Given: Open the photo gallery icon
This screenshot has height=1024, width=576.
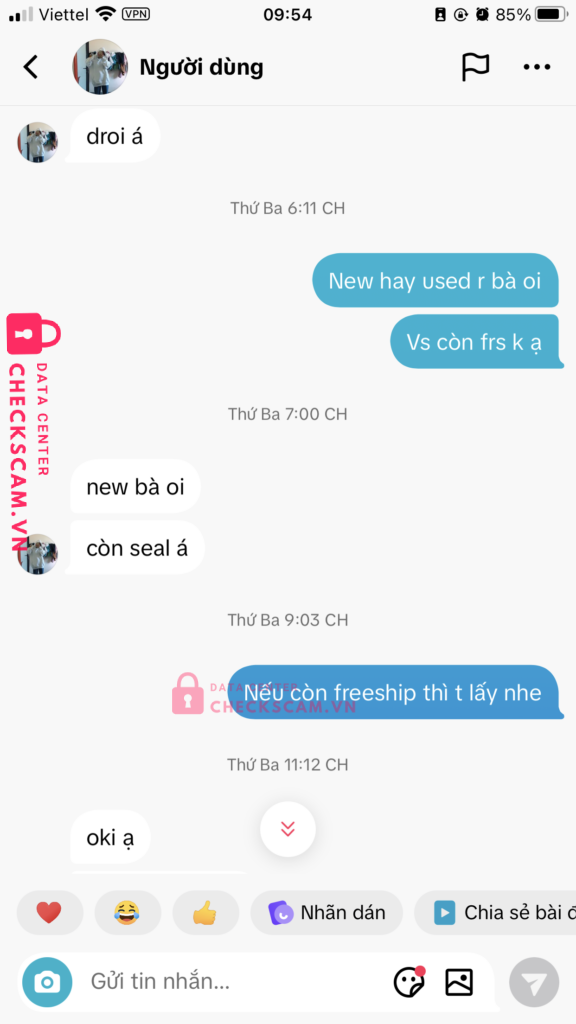Looking at the screenshot, I should tap(459, 982).
